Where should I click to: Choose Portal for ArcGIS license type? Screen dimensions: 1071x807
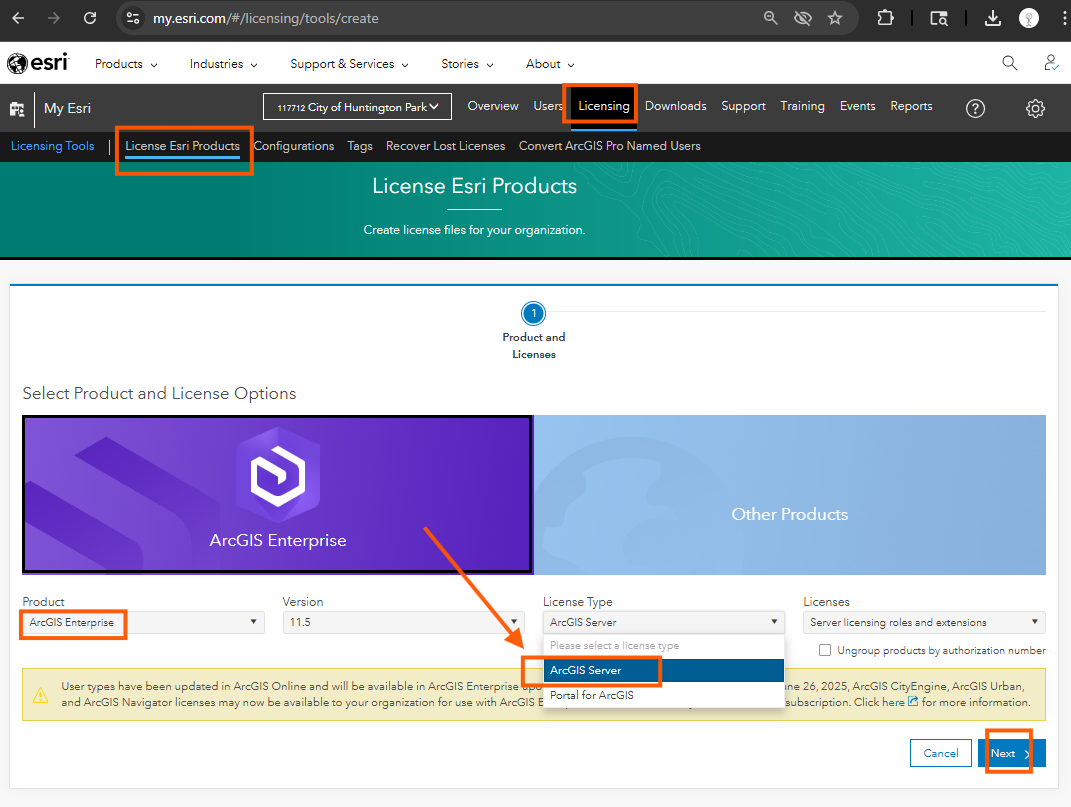(592, 695)
